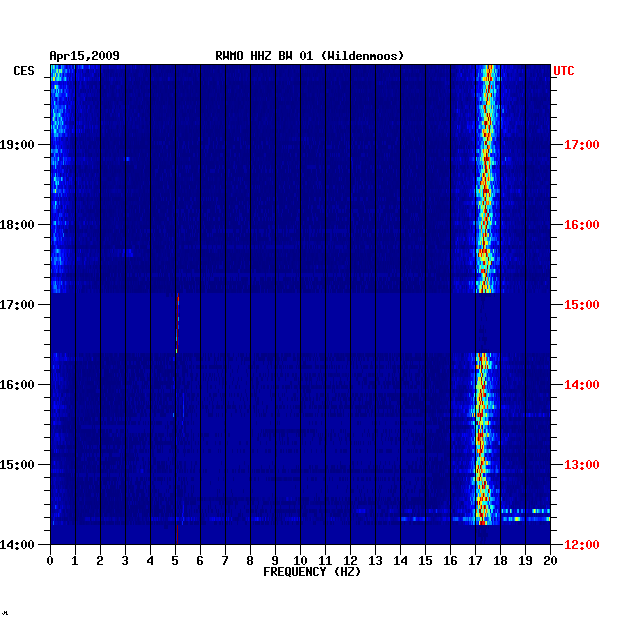Click frequency axis tick label 14
Viewport: 630px width, 624px height.
point(400,561)
